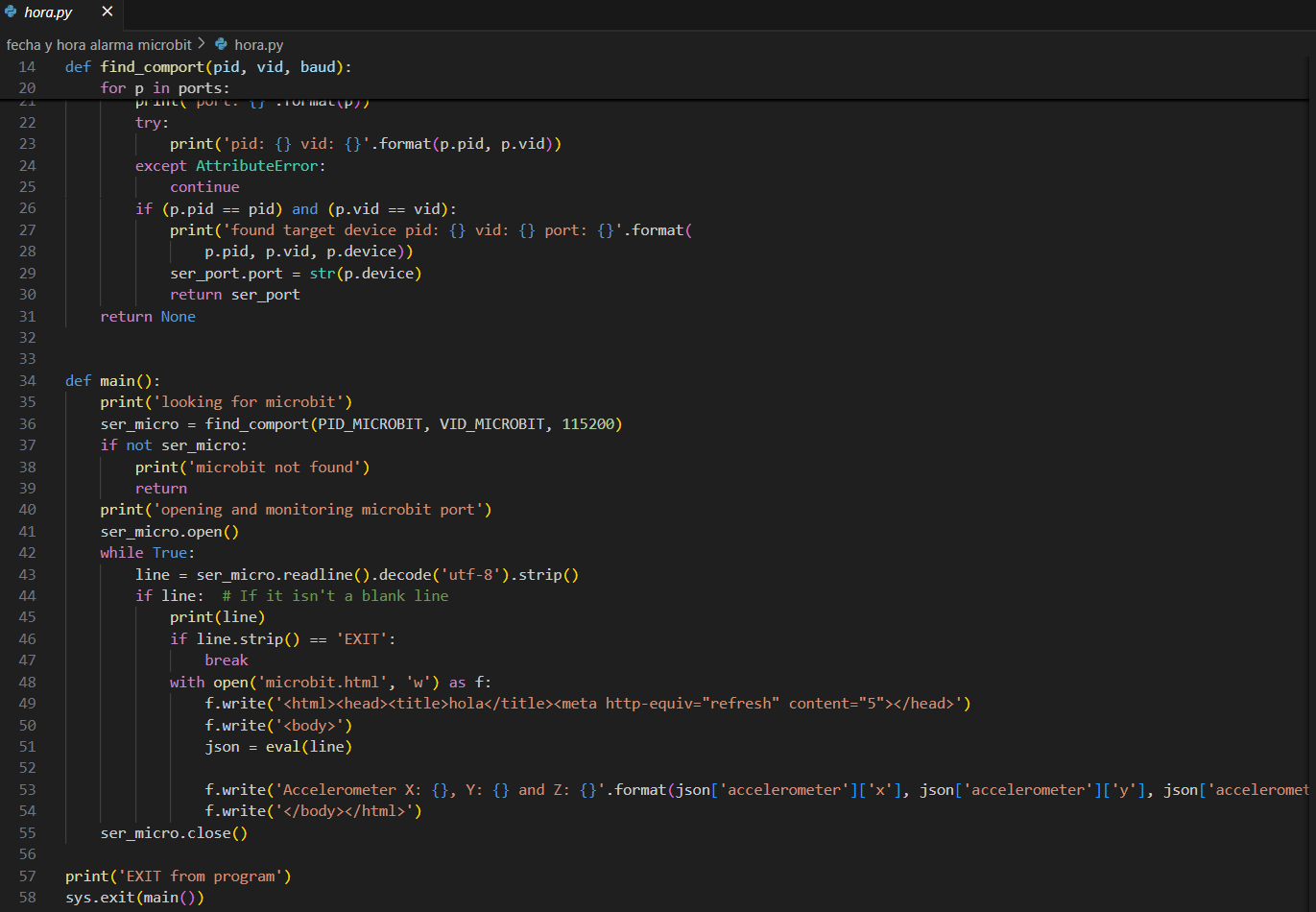
Task: Click the 'break' keyword on line 47
Action: (x=227, y=660)
